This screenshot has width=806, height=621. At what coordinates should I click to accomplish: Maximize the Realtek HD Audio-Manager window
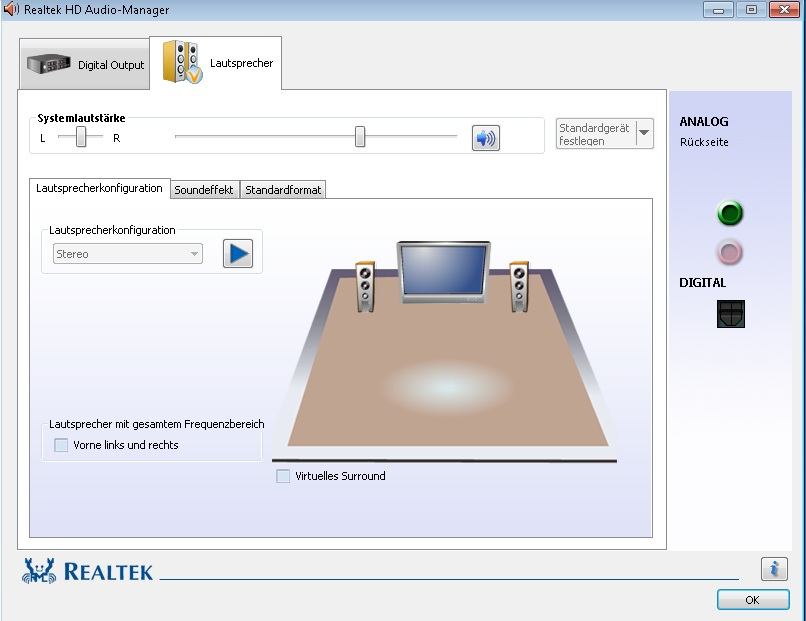click(x=751, y=9)
